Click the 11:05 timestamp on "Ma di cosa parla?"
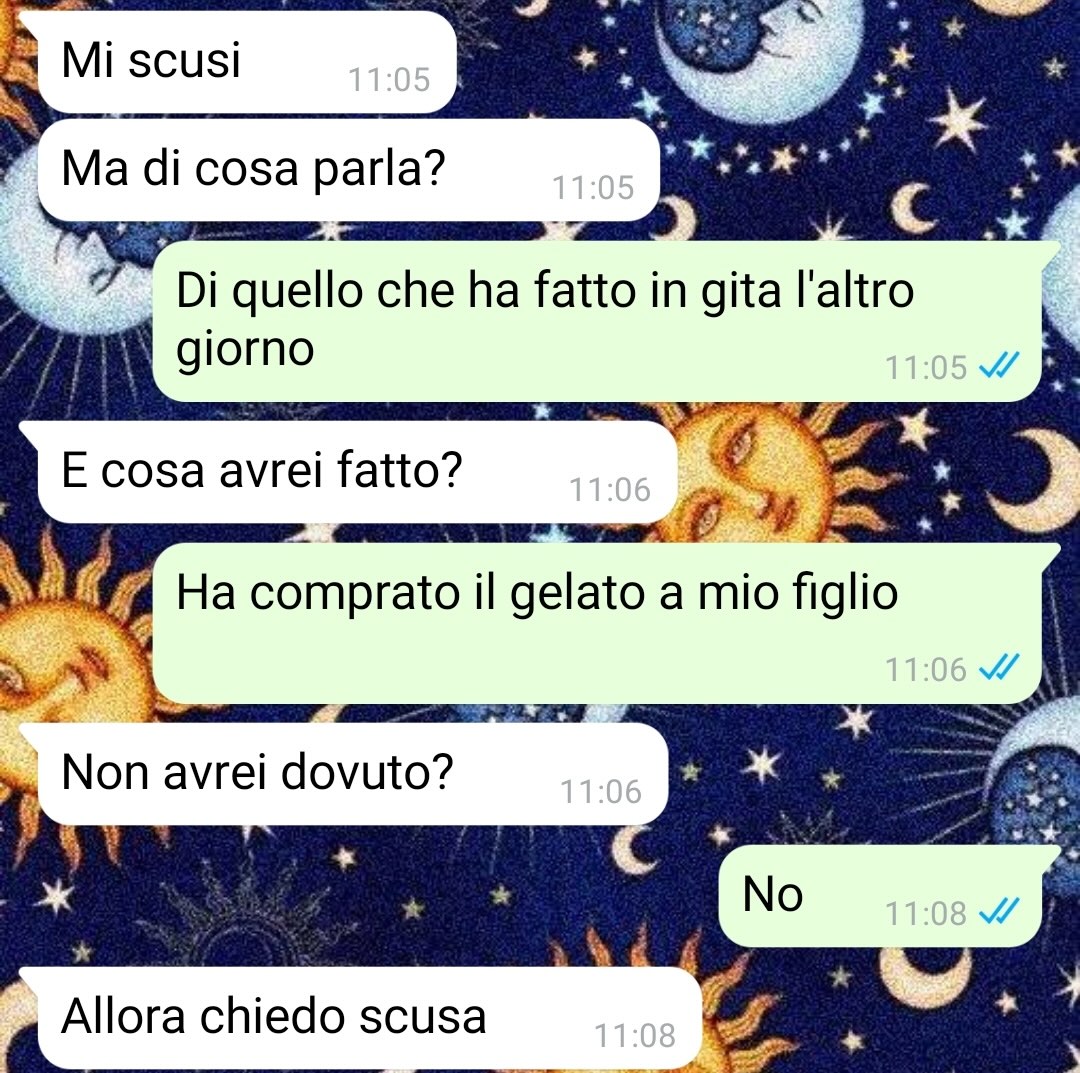 point(593,188)
